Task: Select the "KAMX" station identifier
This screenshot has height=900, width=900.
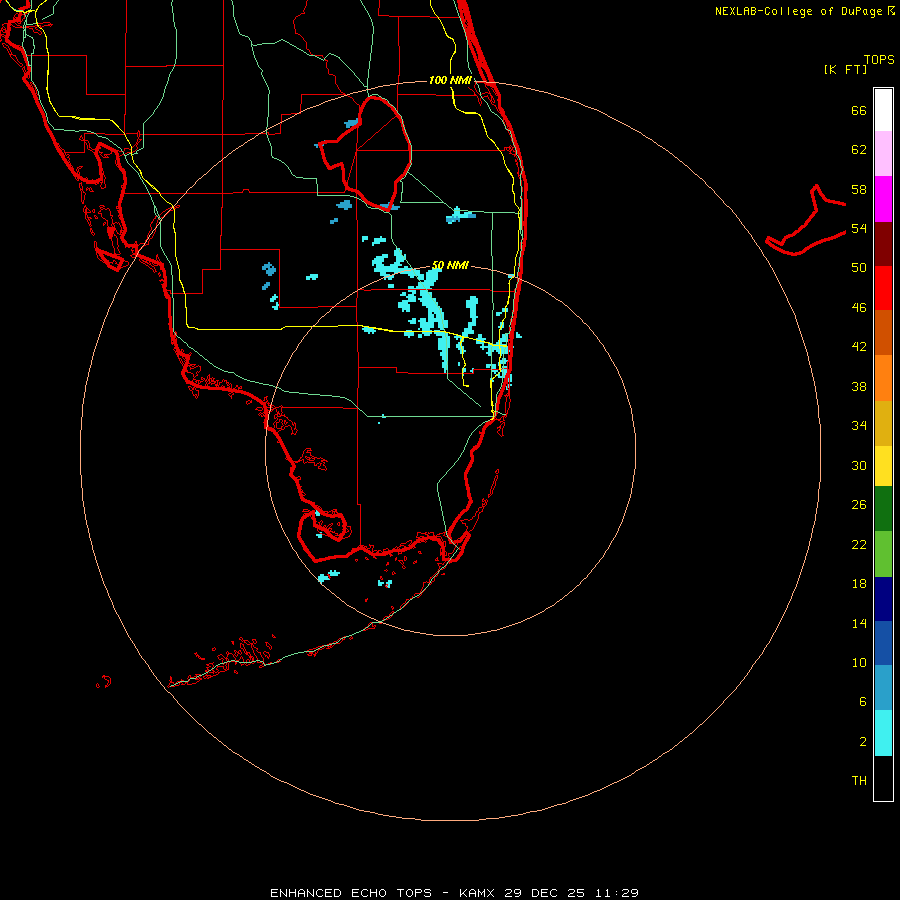Action: (x=478, y=893)
